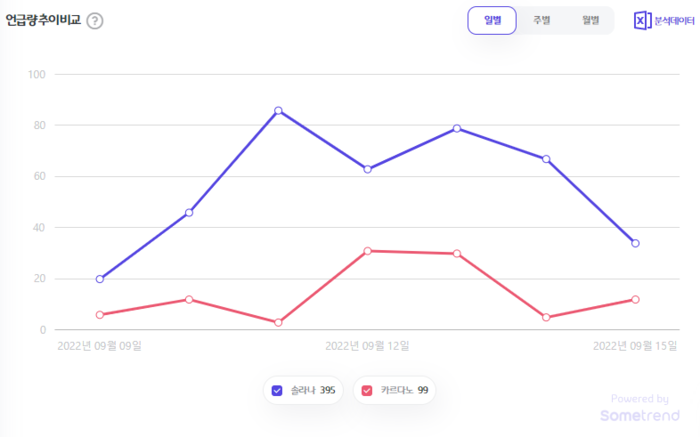Click the purple data point at 2022년 09월 12일
Screen dimensions: 700x437
(x=367, y=169)
